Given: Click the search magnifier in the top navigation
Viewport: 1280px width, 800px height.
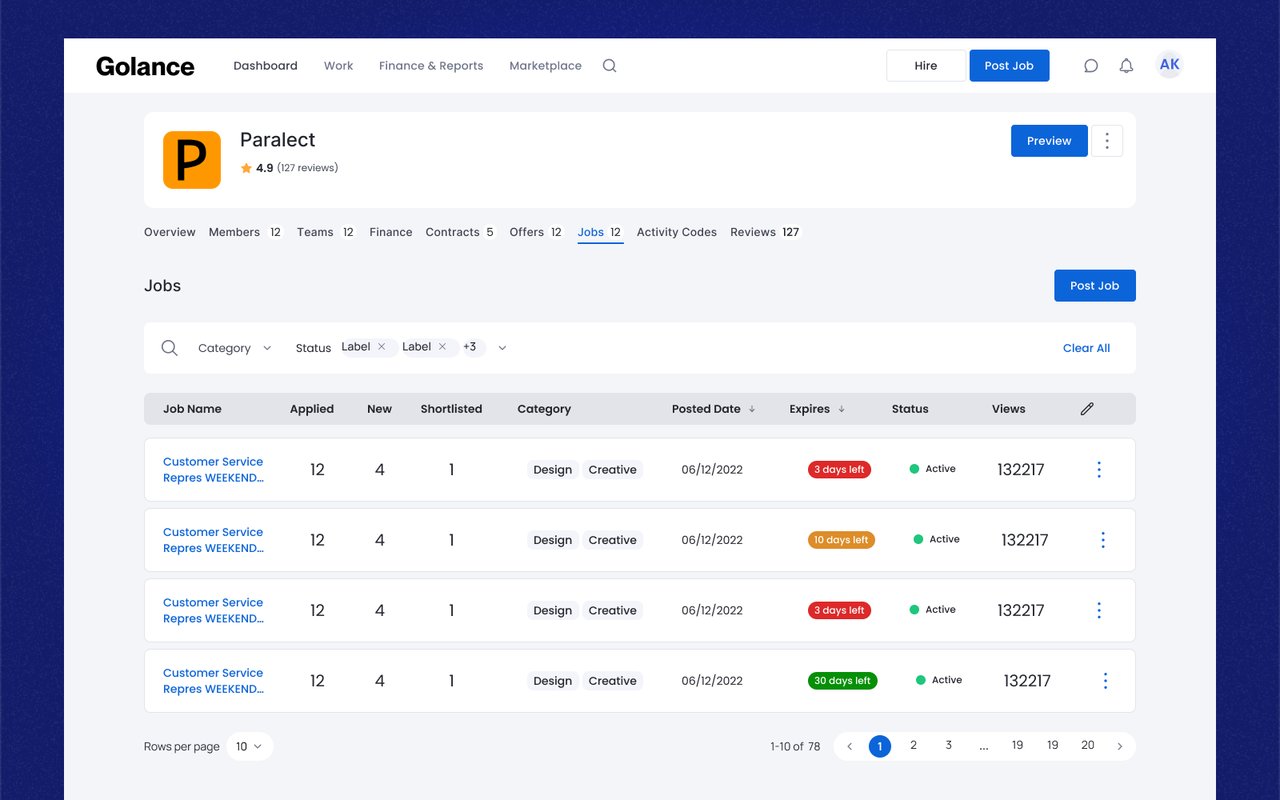Looking at the screenshot, I should click(x=609, y=66).
